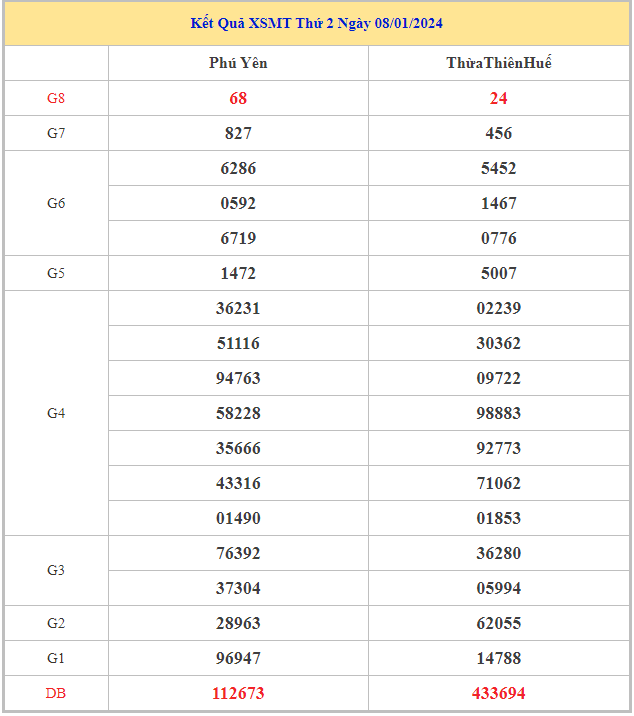The image size is (634, 716).
Task: Select Phú Yên G7 number 827
Action: (238, 133)
